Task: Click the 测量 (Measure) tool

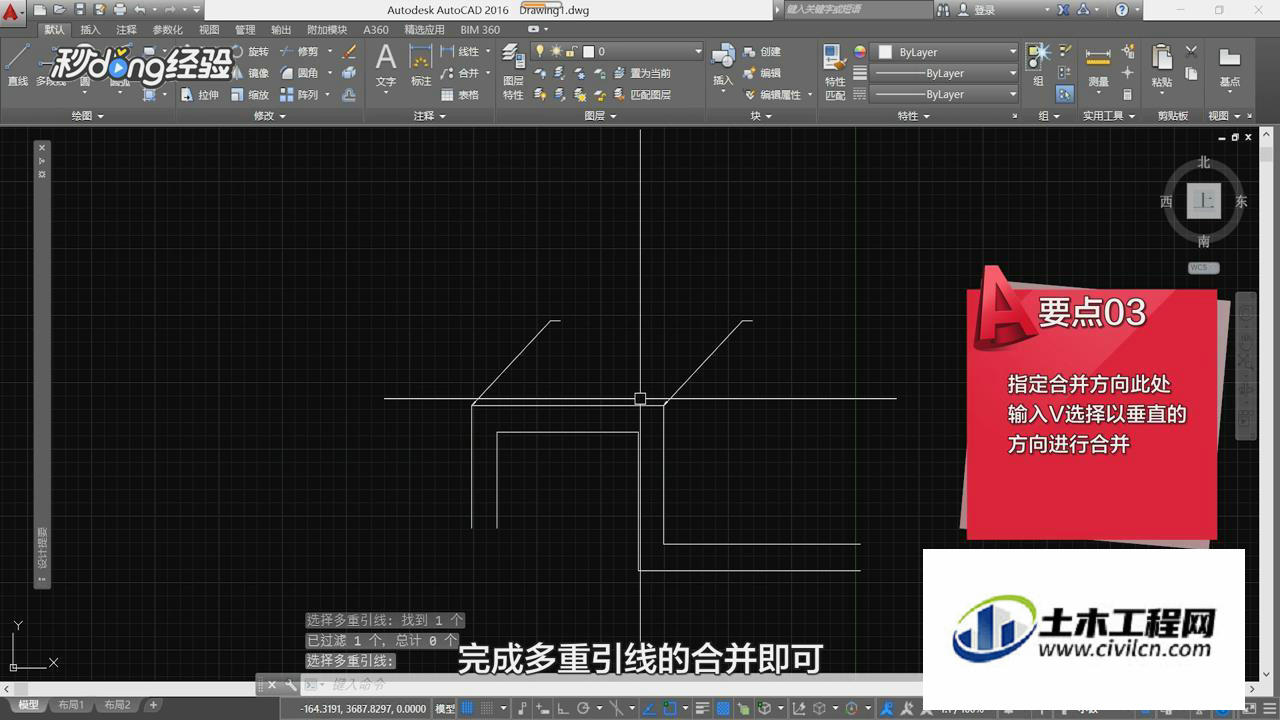Action: click(1098, 66)
